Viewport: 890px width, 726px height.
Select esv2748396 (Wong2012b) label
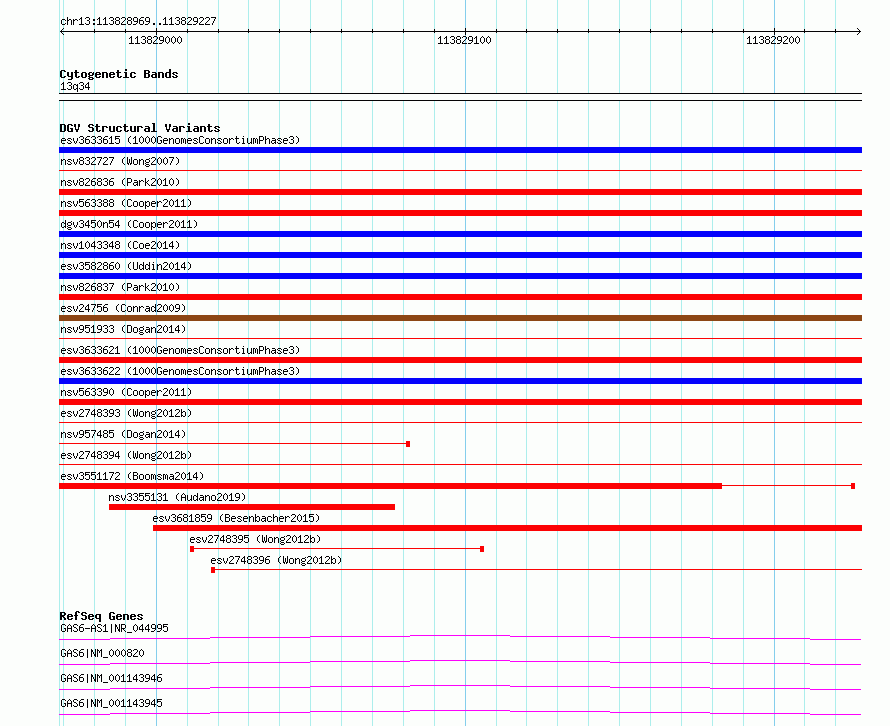[x=276, y=560]
